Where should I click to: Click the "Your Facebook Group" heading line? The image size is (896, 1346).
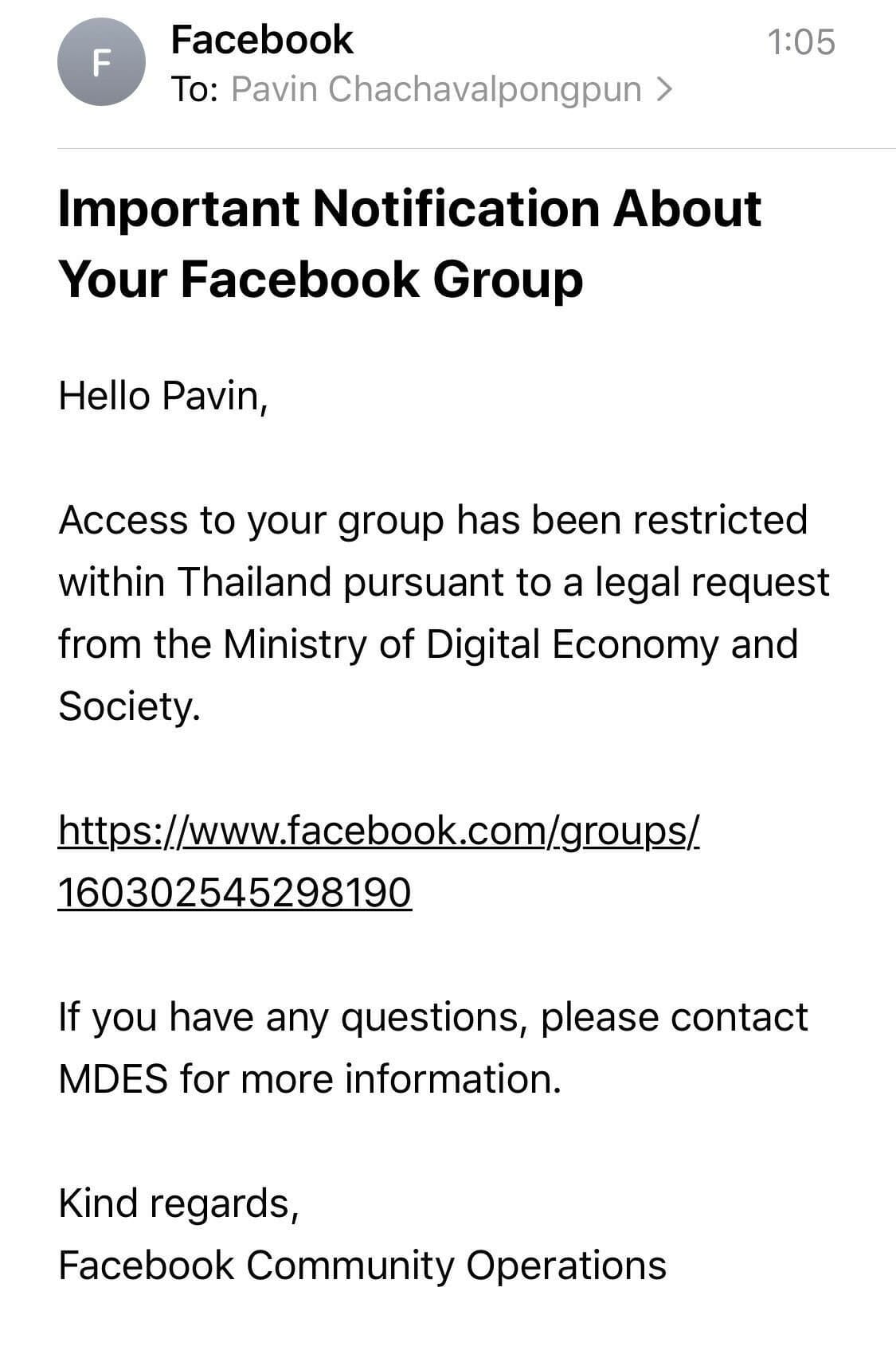320,280
